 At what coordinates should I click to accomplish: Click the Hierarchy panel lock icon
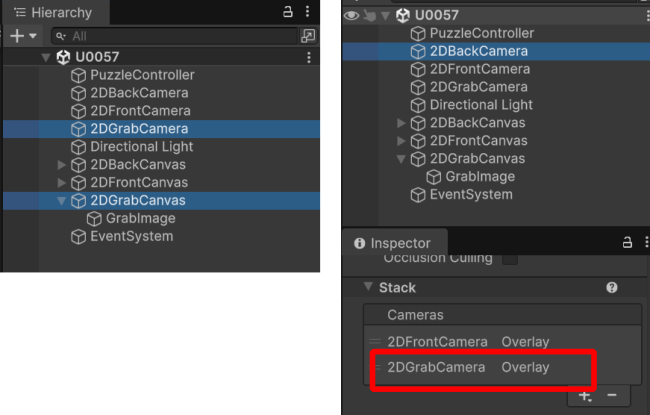[289, 13]
